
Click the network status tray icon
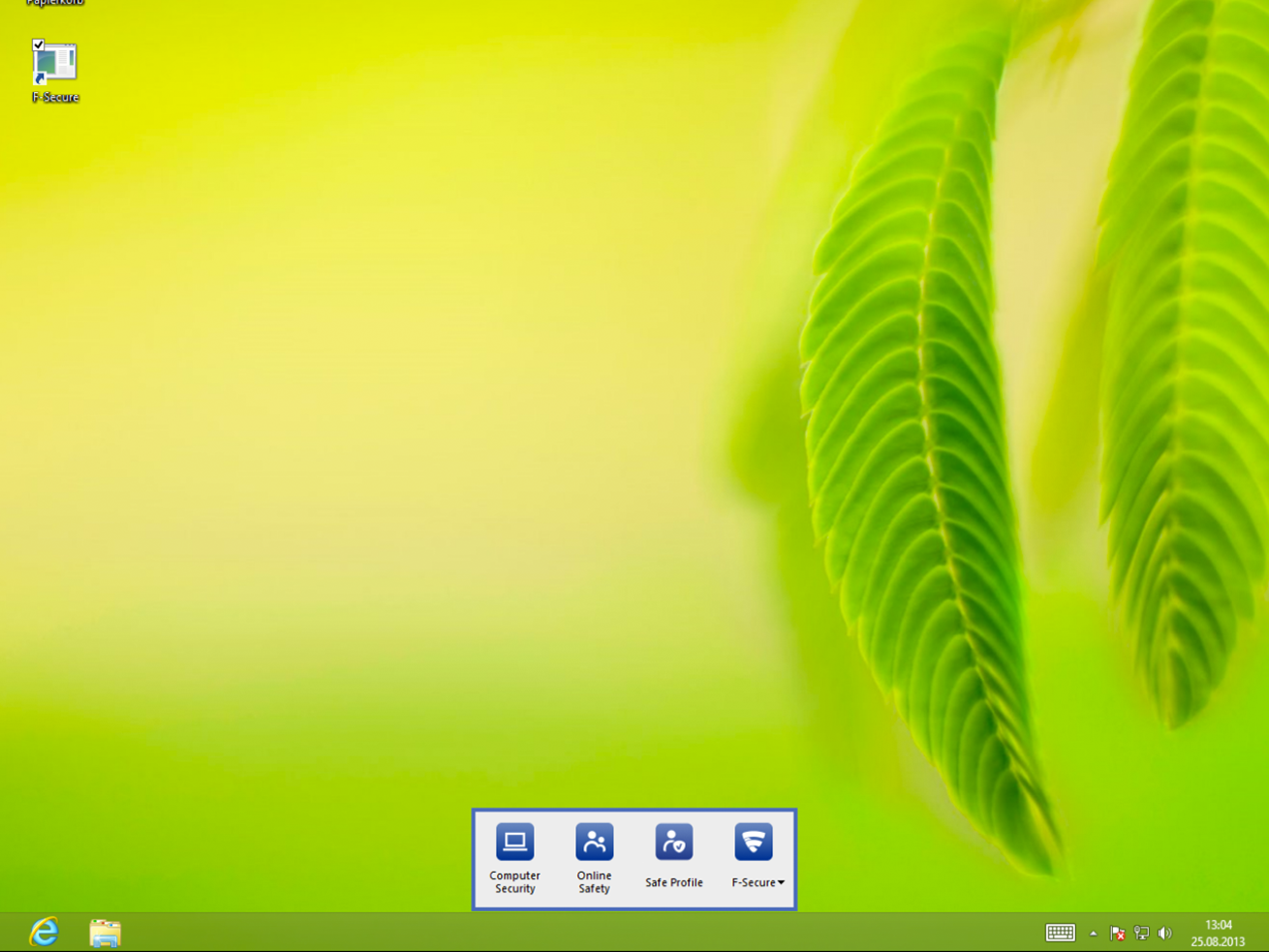click(1141, 934)
